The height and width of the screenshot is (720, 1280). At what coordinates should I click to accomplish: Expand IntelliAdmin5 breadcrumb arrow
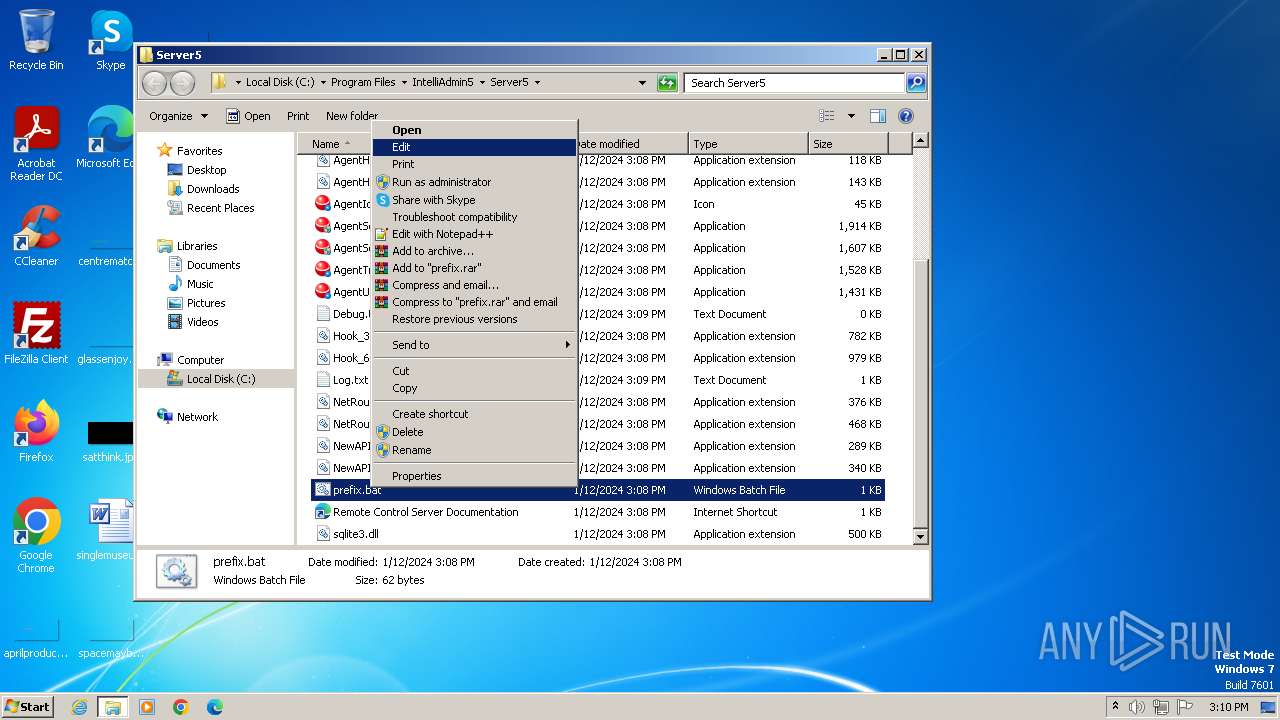481,83
